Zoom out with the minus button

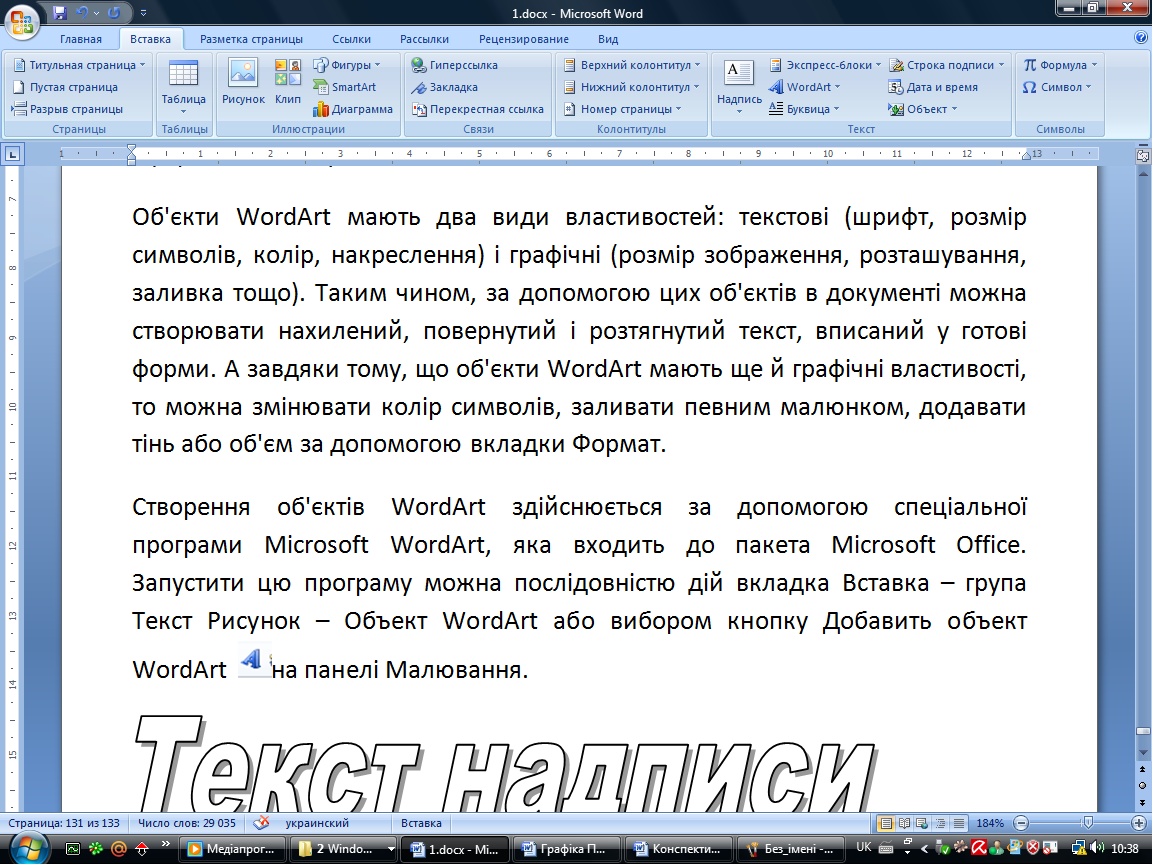1020,823
